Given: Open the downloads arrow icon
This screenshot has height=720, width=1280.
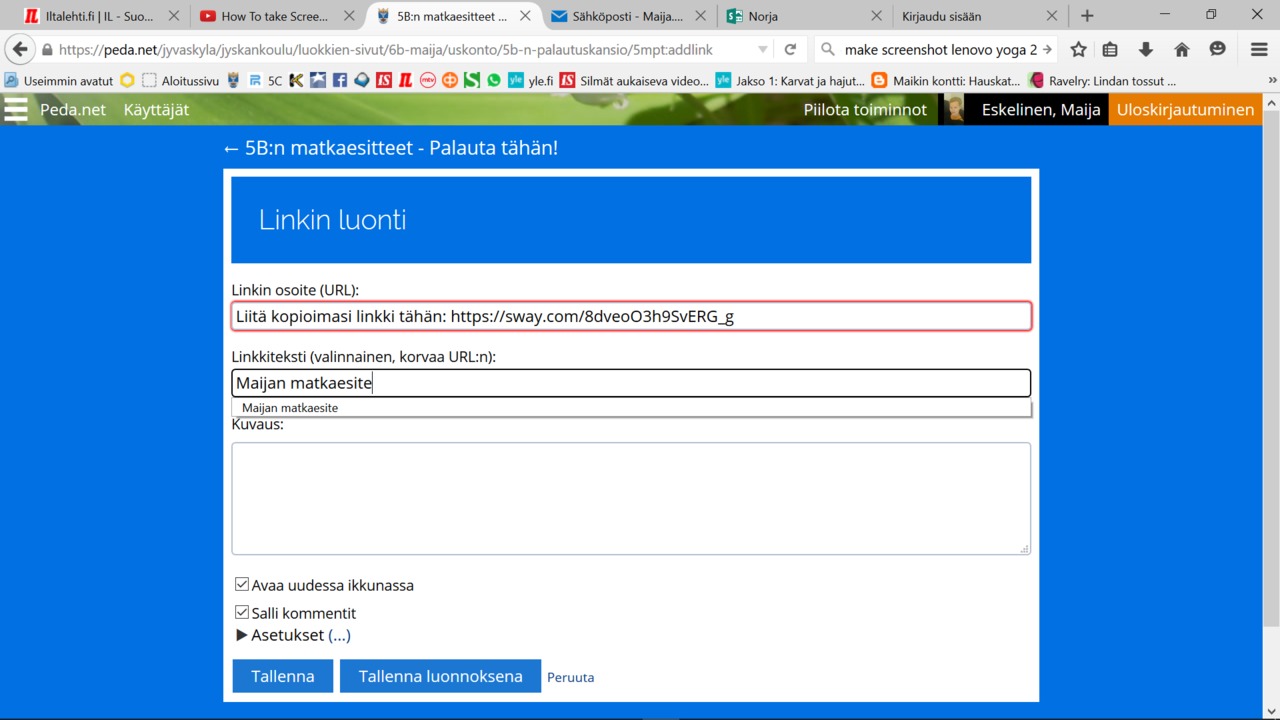Looking at the screenshot, I should click(x=1146, y=49).
